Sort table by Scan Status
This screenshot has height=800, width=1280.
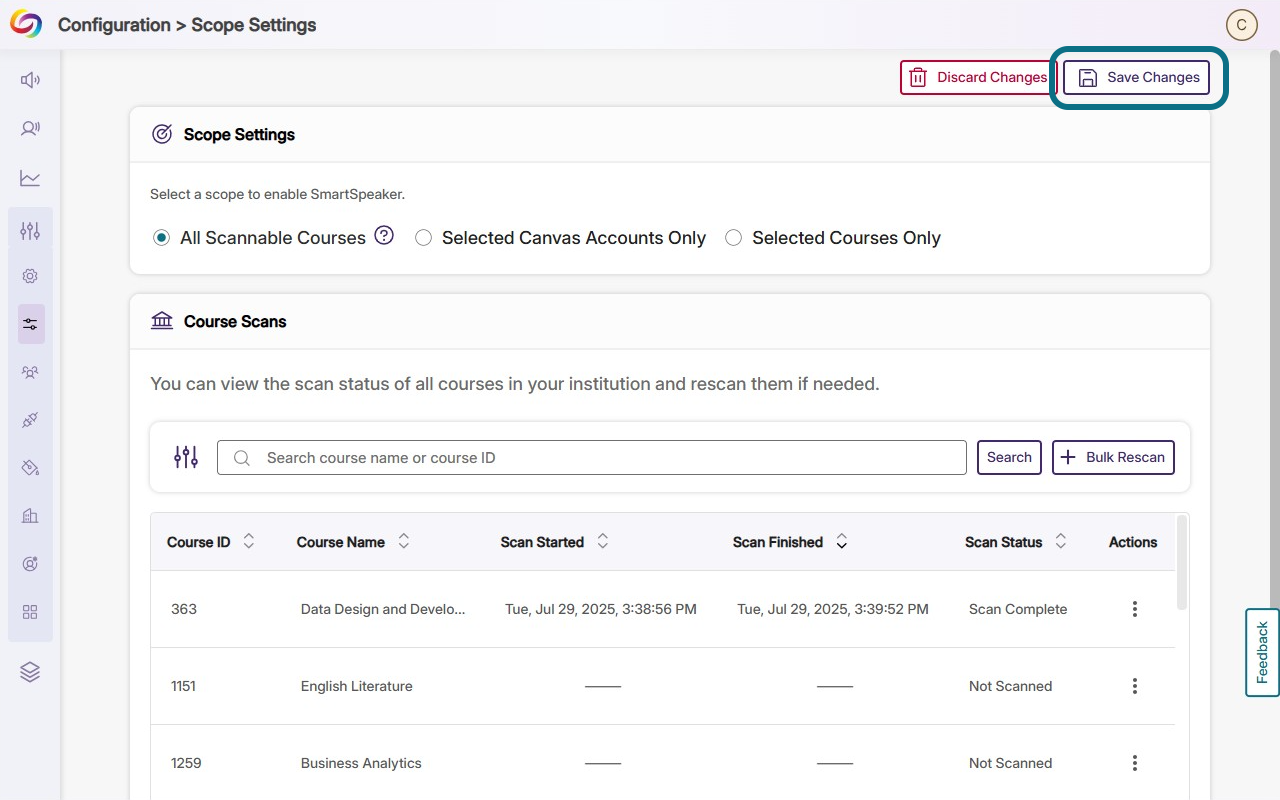tap(1061, 541)
